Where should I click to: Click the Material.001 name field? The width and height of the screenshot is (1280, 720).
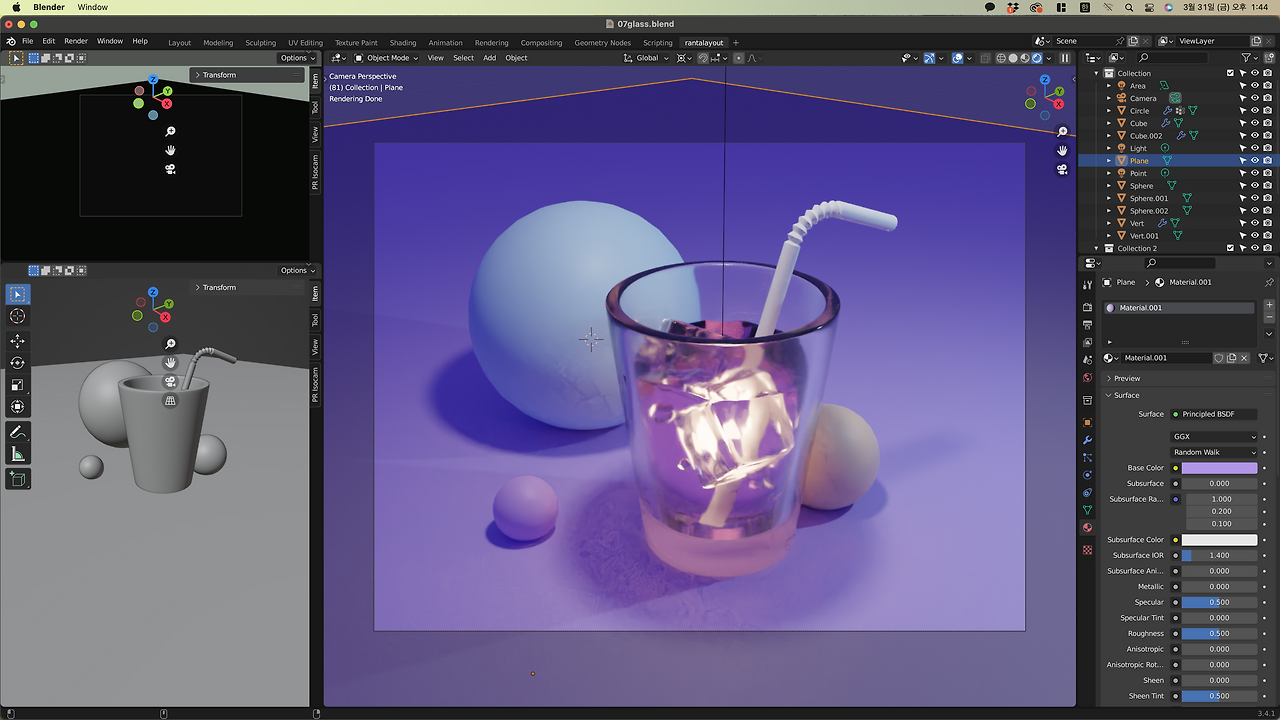[x=1168, y=358]
